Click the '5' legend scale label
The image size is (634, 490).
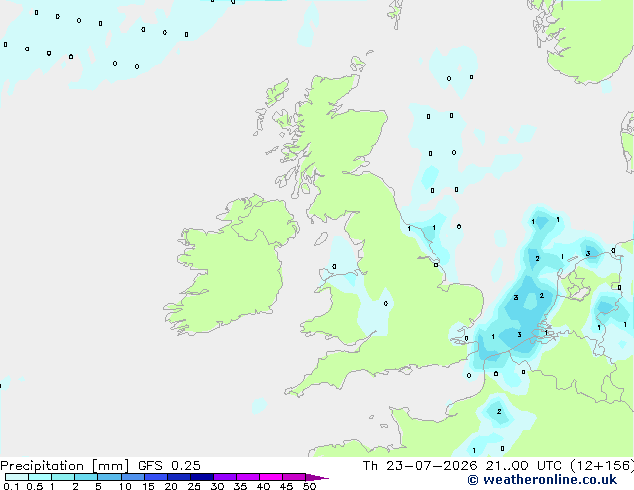tap(98, 486)
